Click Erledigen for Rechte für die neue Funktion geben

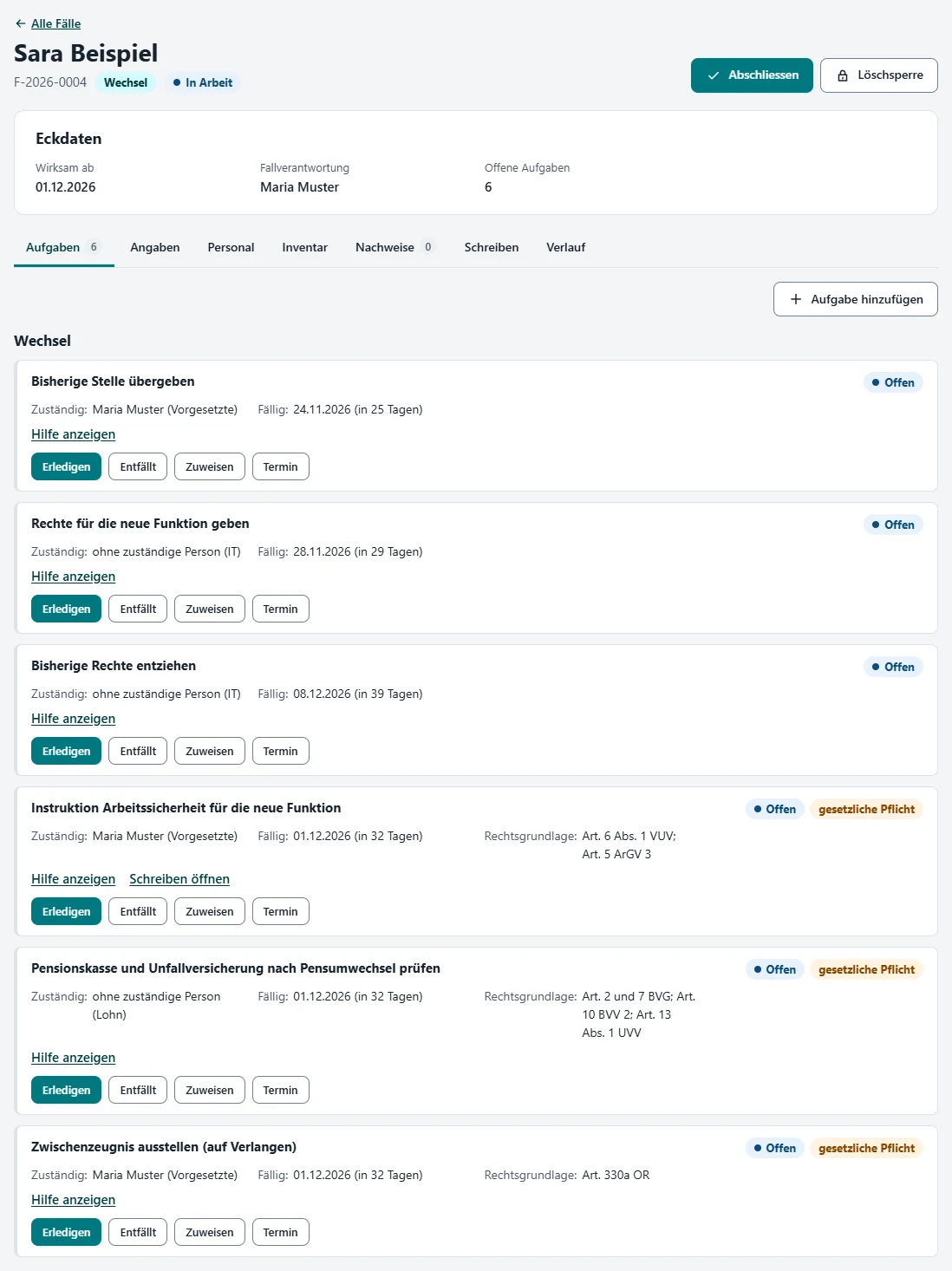66,609
